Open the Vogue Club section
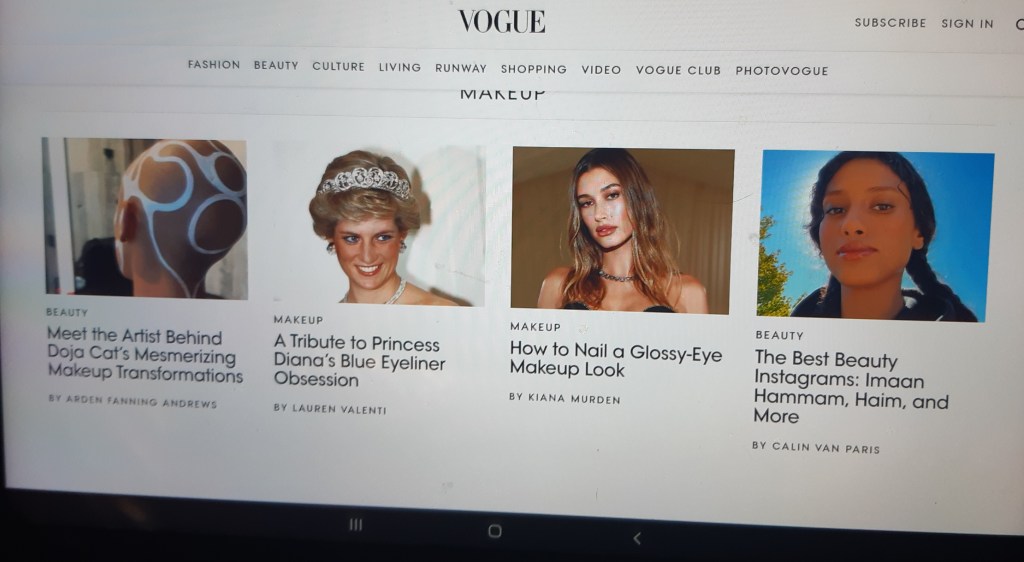Screen dimensions: 1024x562 tap(678, 70)
